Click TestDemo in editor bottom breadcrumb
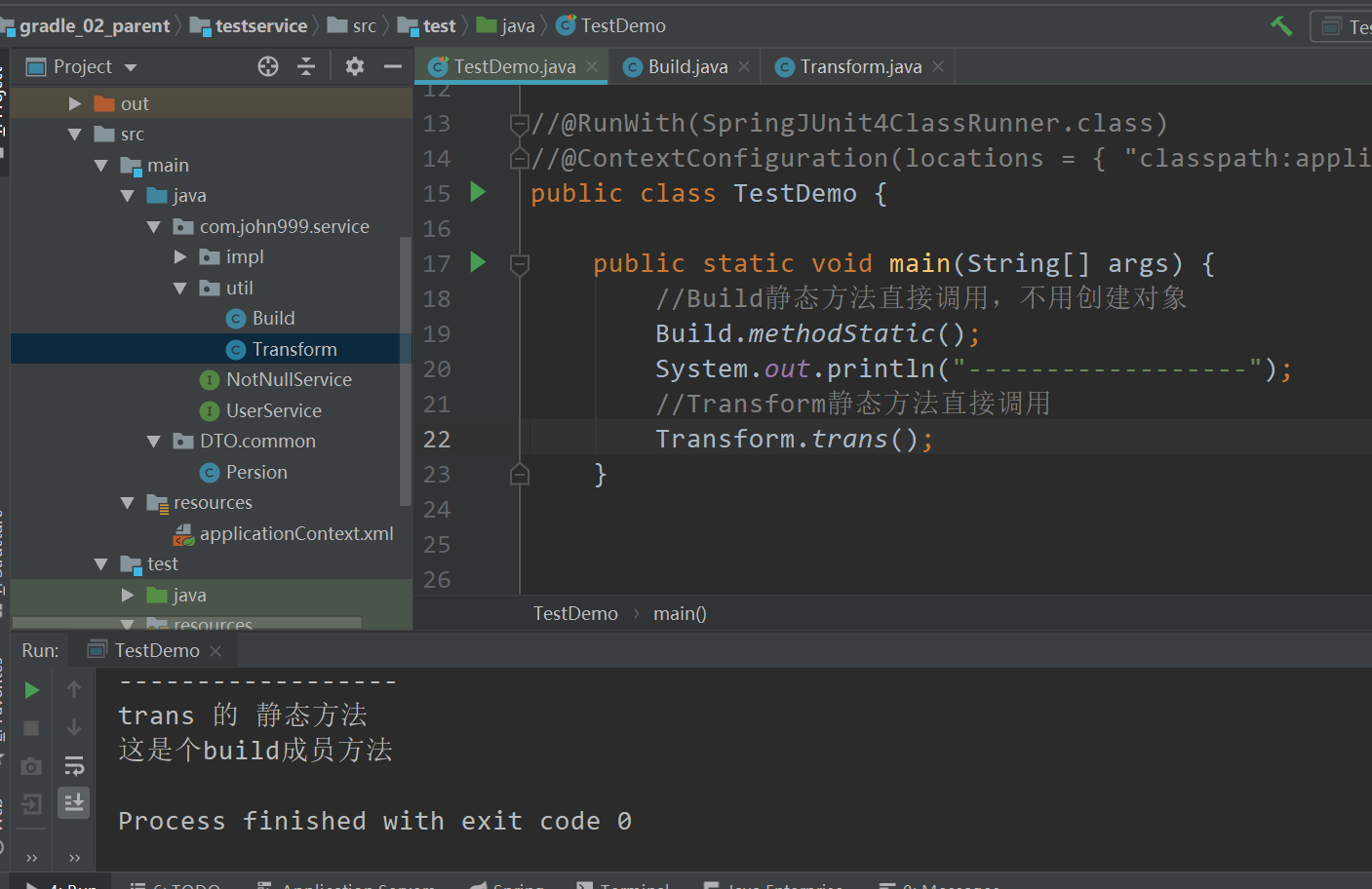 [x=575, y=614]
